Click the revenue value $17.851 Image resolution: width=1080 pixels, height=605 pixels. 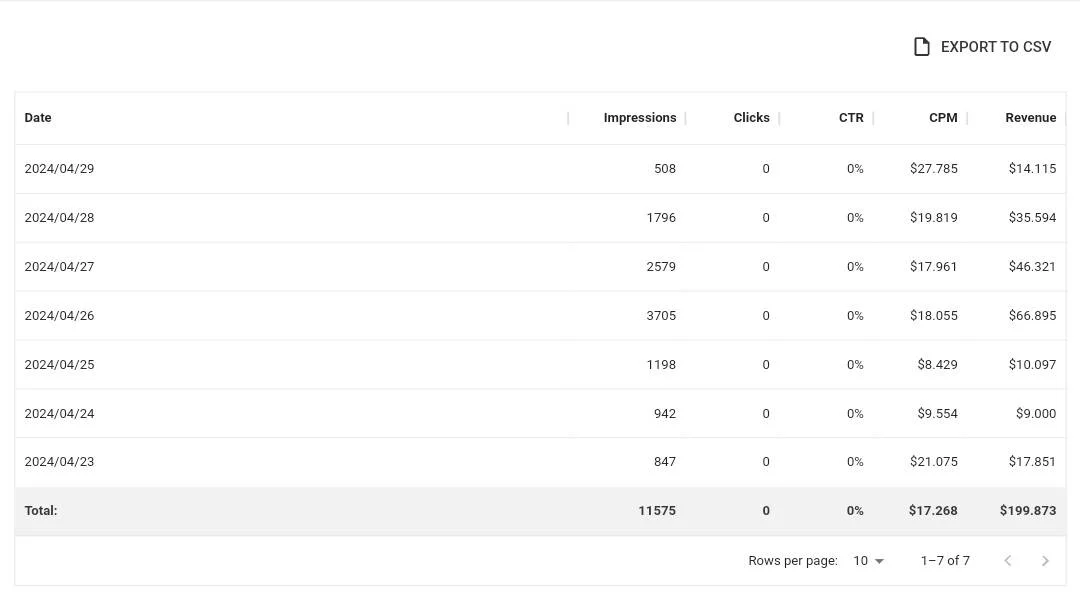(1032, 462)
